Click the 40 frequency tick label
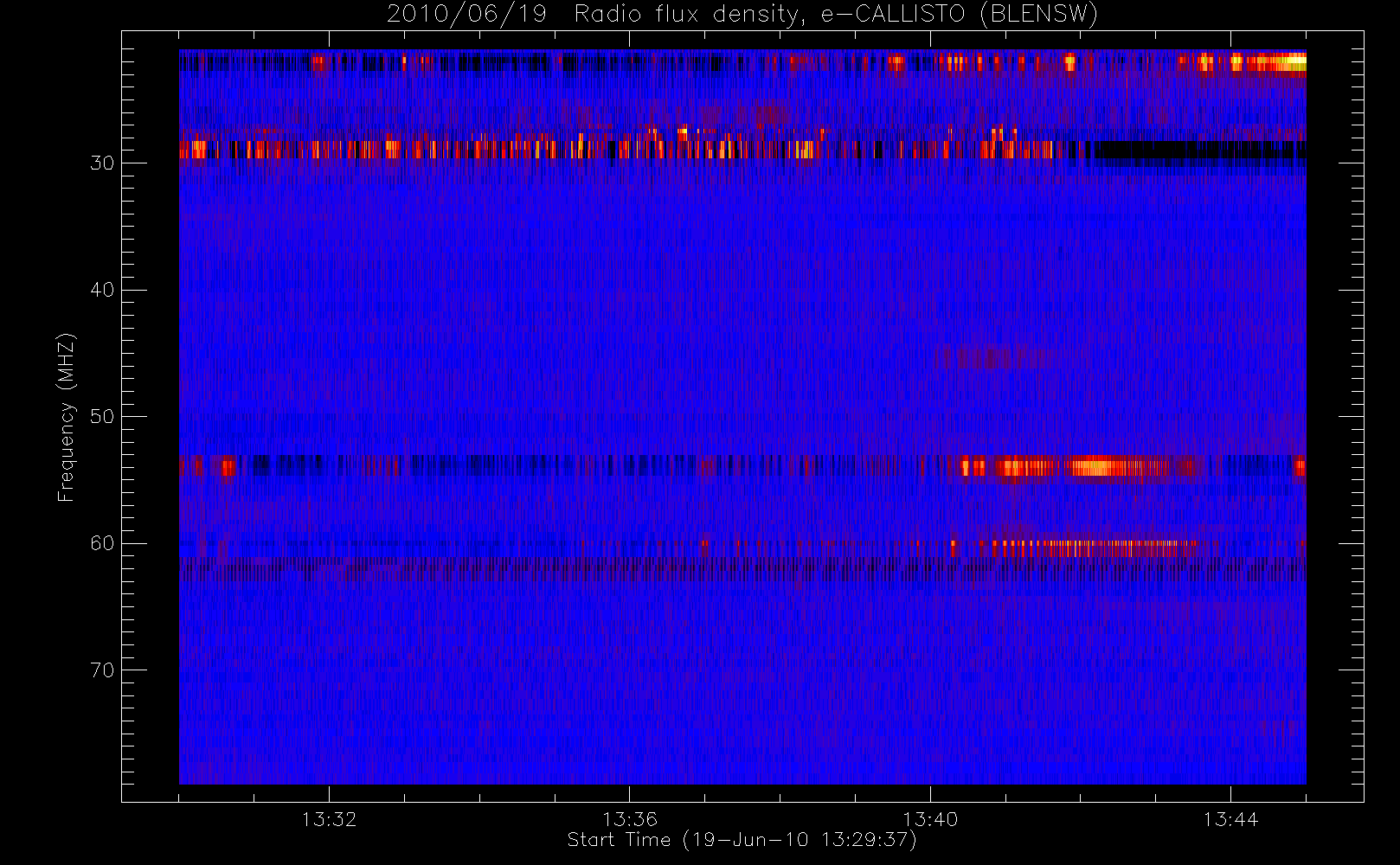Viewport: 1400px width, 865px height. (102, 290)
